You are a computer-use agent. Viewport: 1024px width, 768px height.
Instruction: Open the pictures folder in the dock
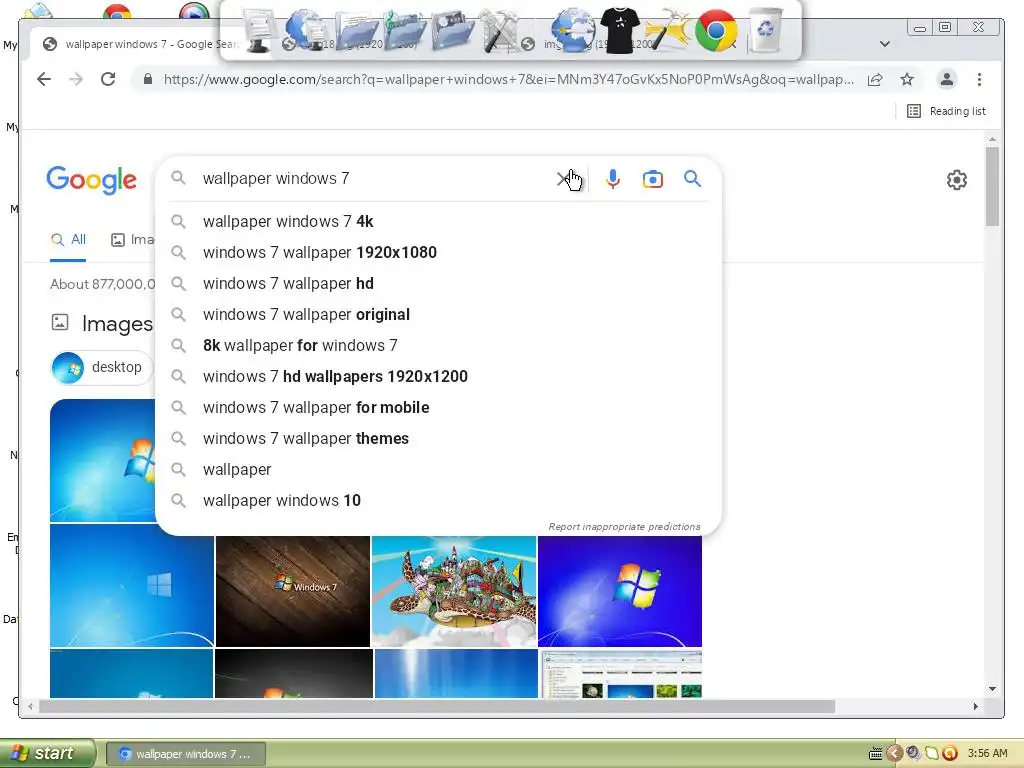click(453, 30)
